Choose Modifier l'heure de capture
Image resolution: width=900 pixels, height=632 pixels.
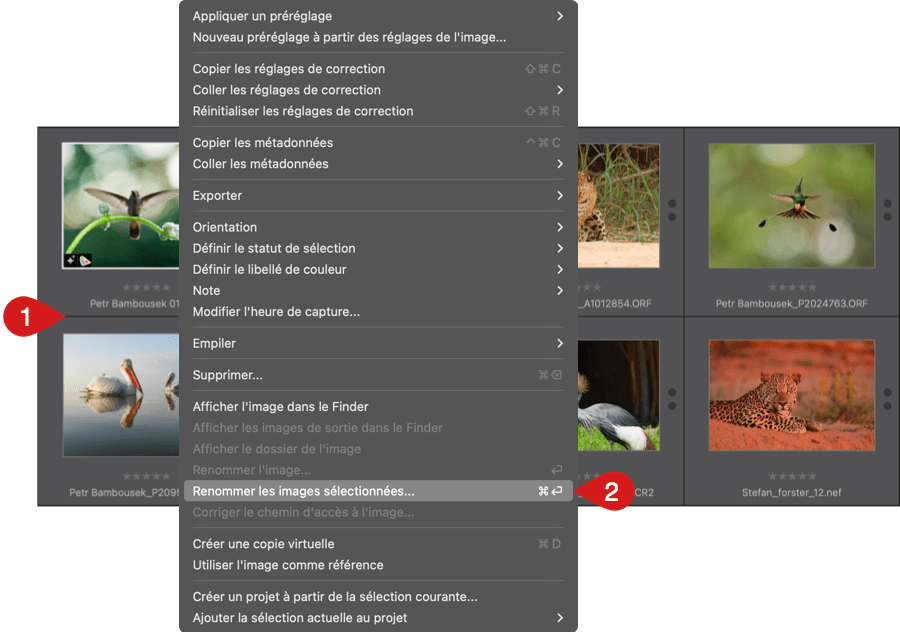pyautogui.click(x=378, y=312)
